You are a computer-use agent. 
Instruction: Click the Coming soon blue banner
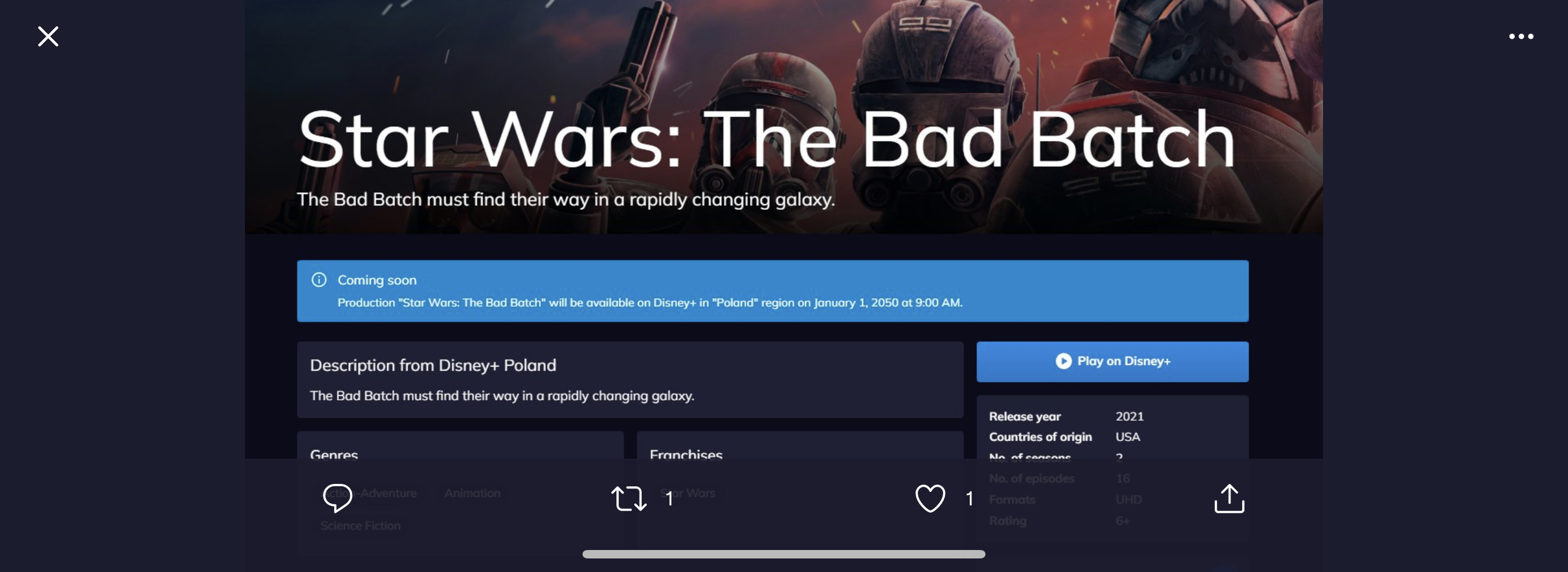click(773, 291)
